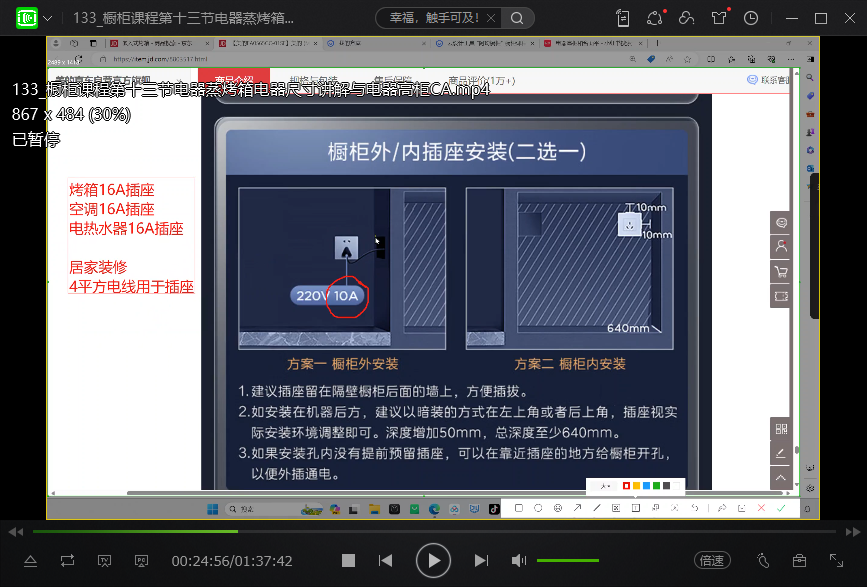Image resolution: width=867 pixels, height=587 pixels.
Task: Pick the green annotation color swatch in video
Action: (x=656, y=486)
